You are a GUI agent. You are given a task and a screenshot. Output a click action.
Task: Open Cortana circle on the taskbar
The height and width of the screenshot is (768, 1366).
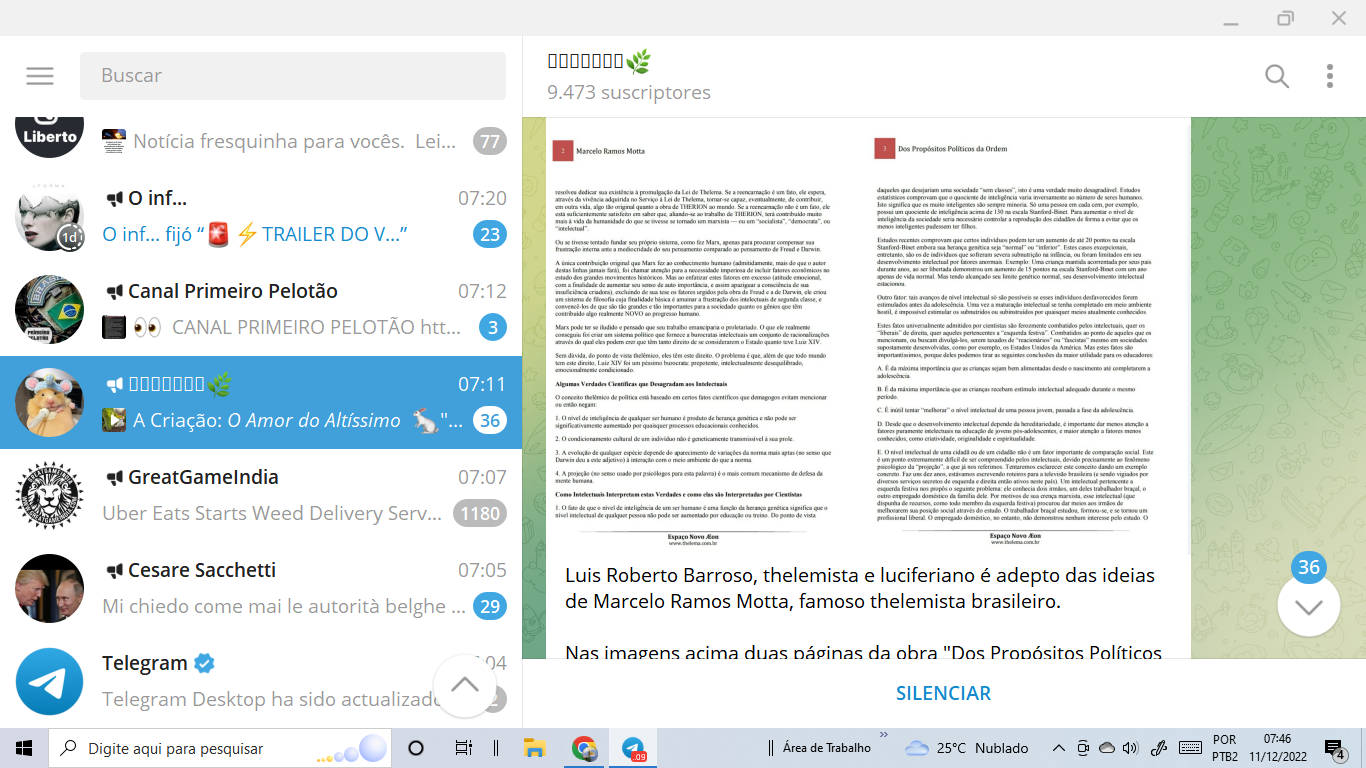click(x=417, y=748)
